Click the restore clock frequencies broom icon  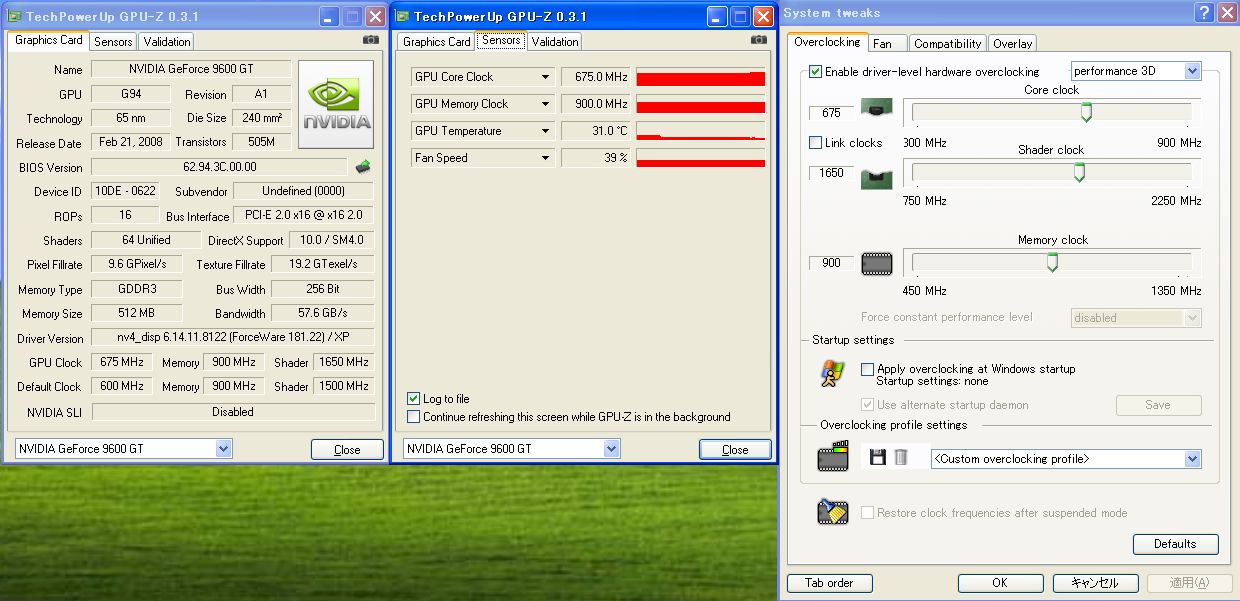(832, 512)
